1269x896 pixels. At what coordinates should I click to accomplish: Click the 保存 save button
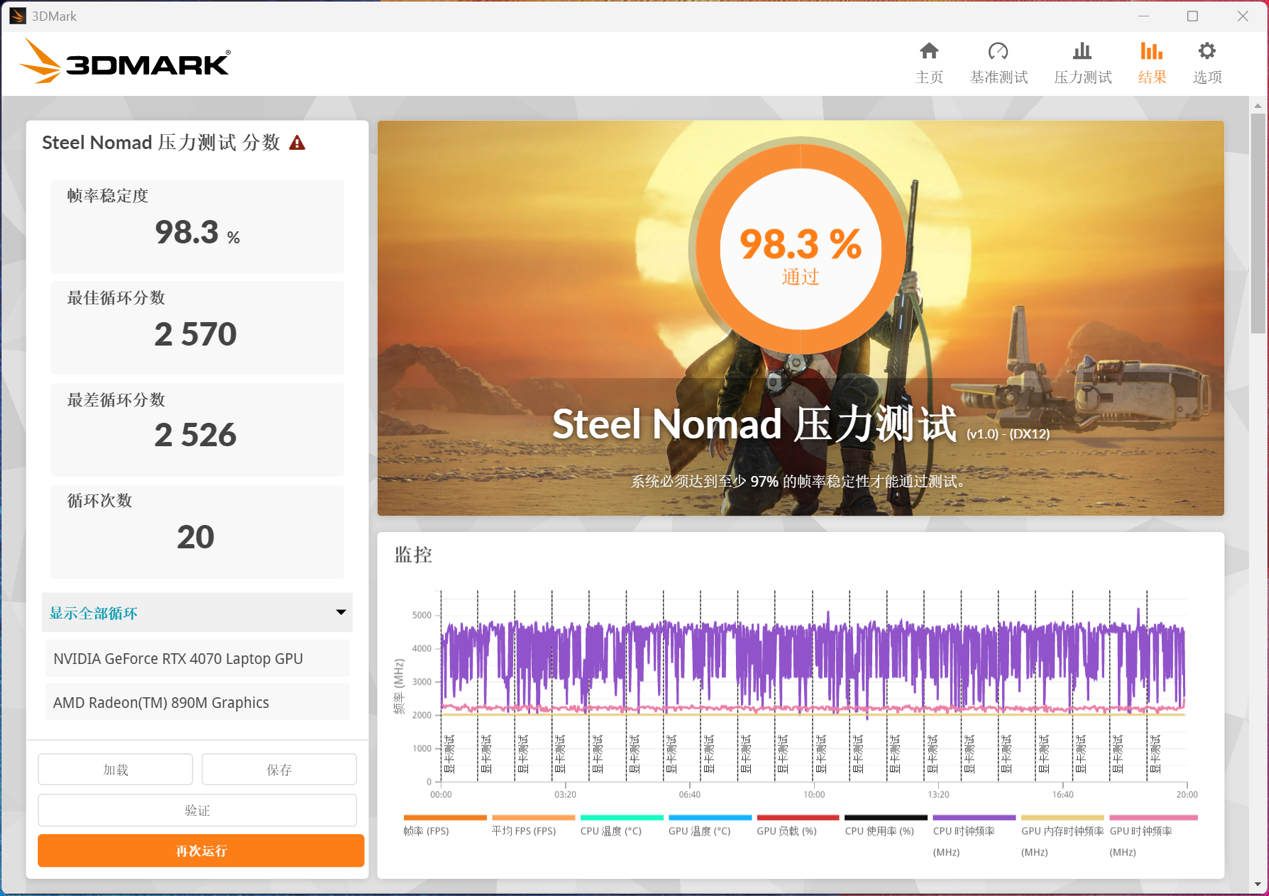[x=279, y=770]
